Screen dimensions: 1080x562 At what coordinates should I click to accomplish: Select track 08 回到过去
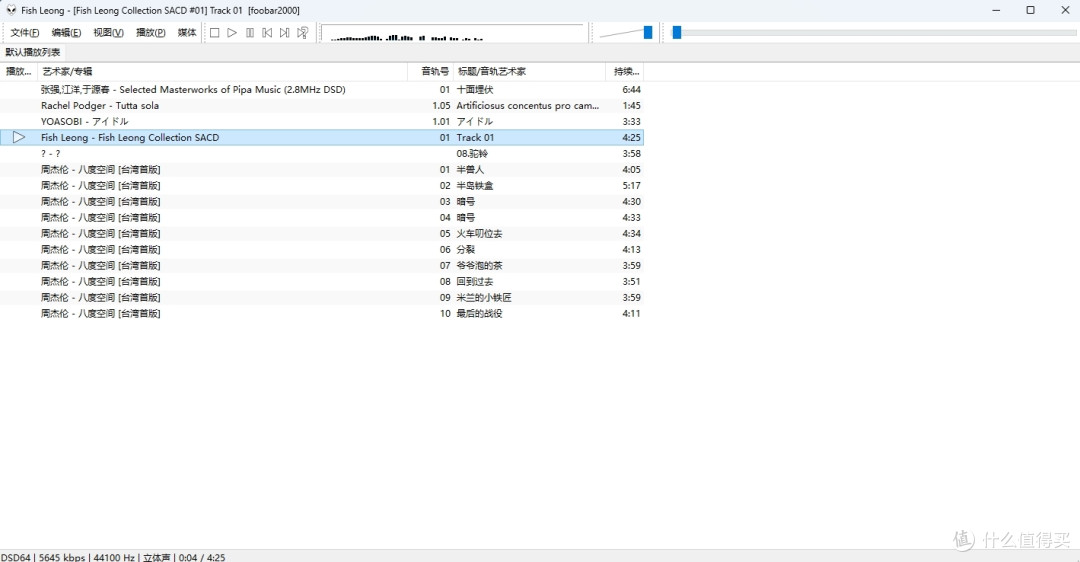point(322,282)
